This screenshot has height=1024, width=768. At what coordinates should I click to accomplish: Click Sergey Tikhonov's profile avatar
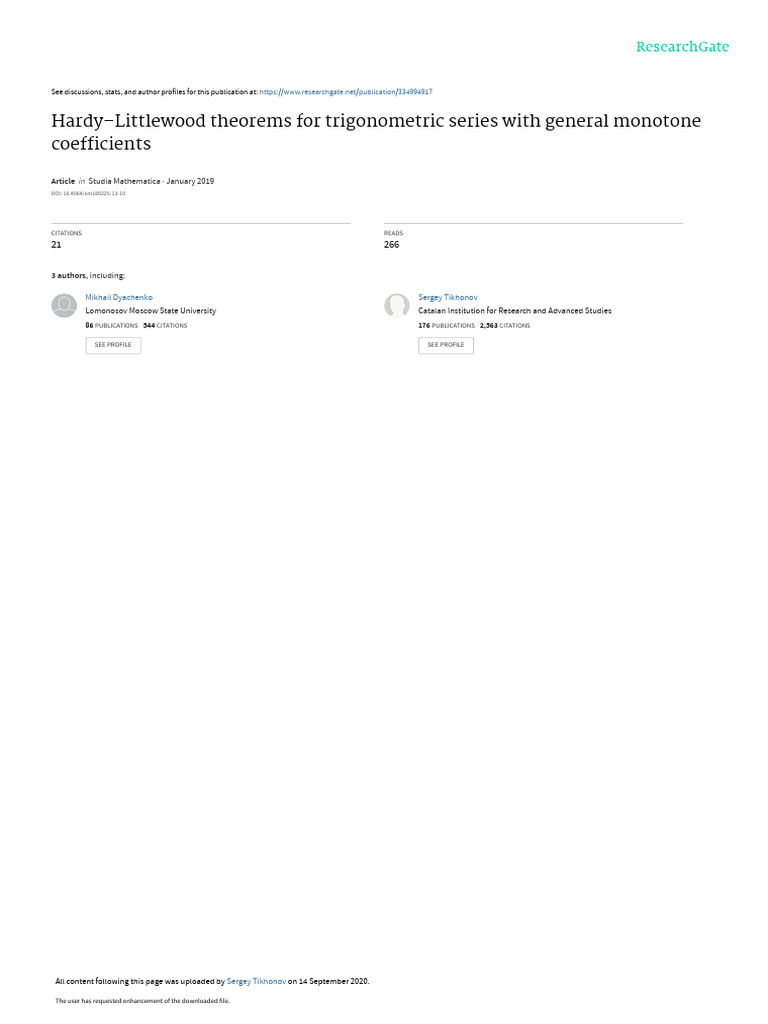coord(396,306)
